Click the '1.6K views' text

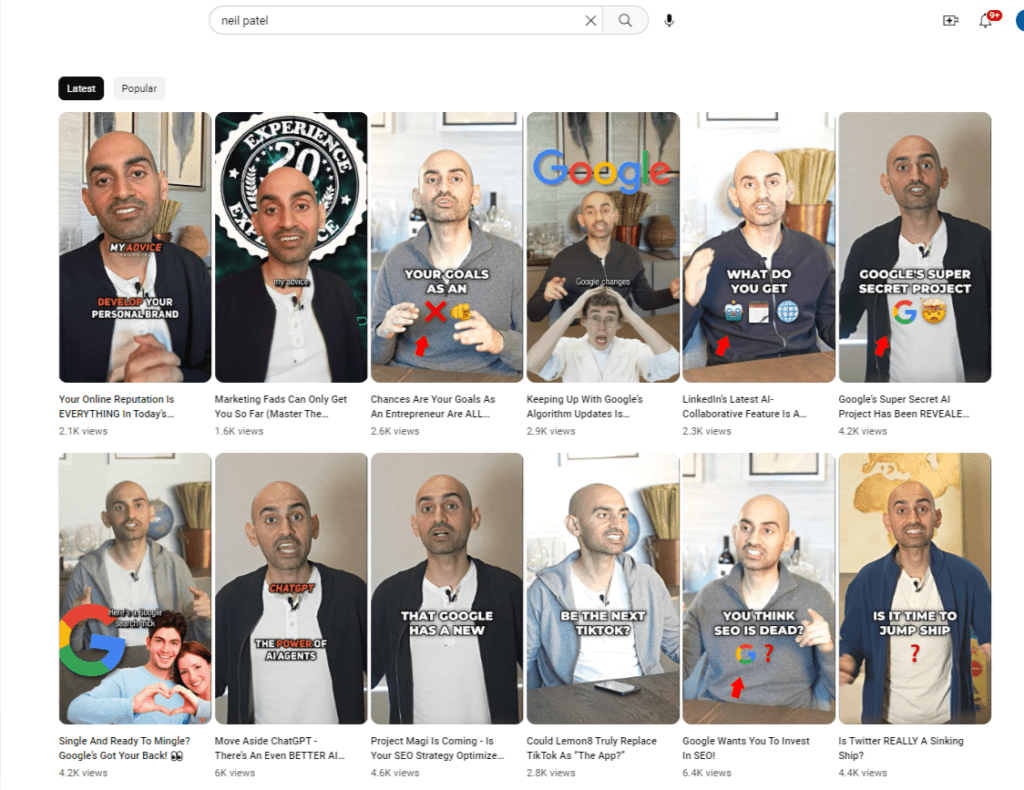click(239, 431)
